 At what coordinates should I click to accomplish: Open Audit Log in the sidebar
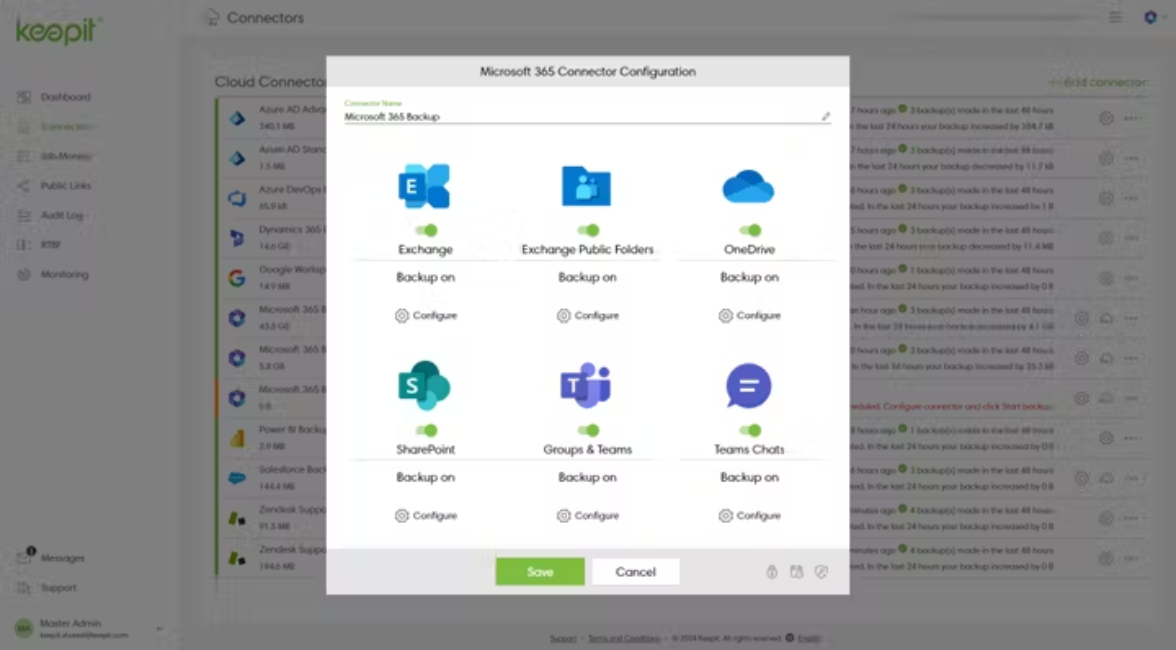click(x=51, y=215)
